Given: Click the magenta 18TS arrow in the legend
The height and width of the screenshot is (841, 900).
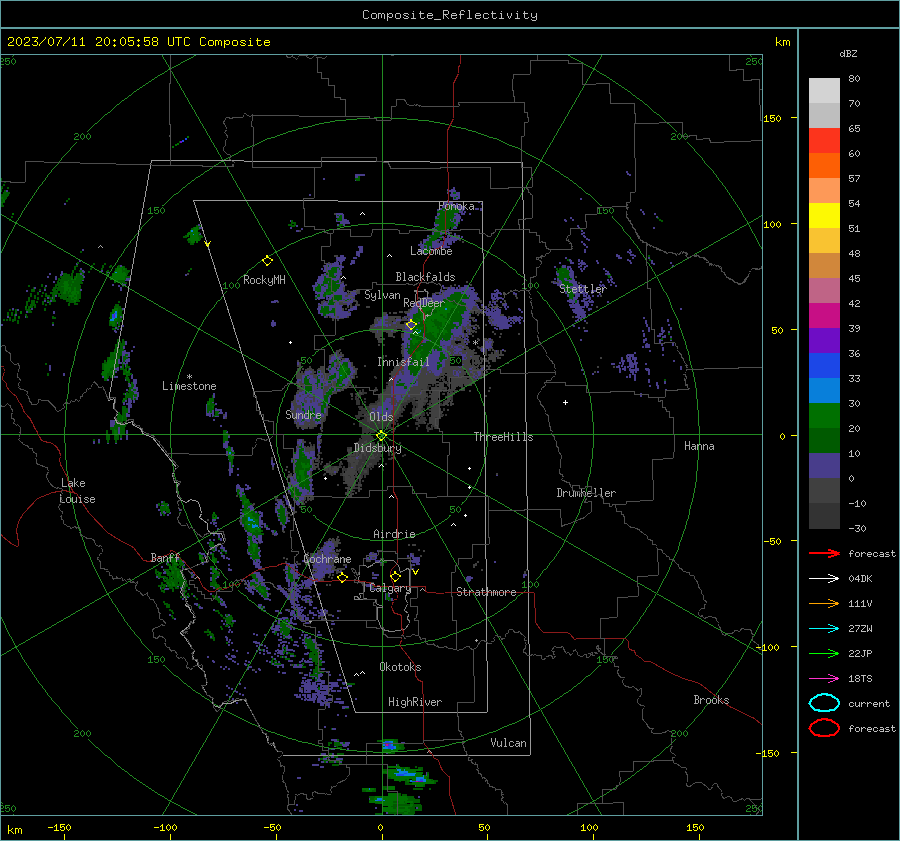Looking at the screenshot, I should (824, 679).
